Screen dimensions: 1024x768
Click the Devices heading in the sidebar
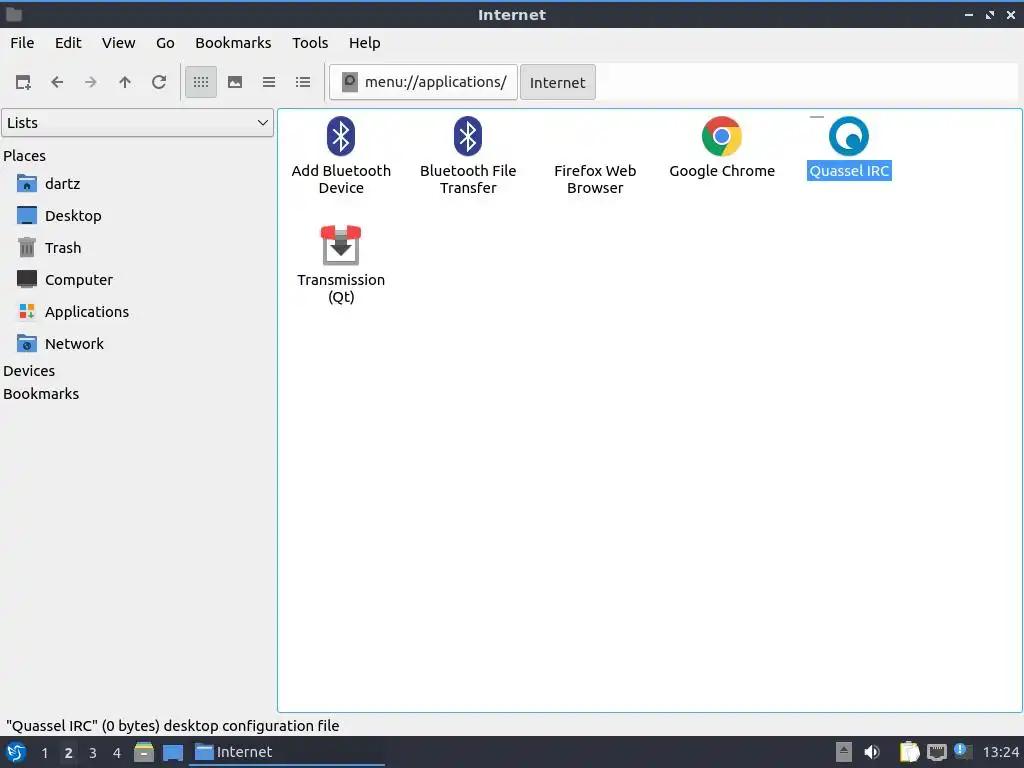tap(29, 371)
